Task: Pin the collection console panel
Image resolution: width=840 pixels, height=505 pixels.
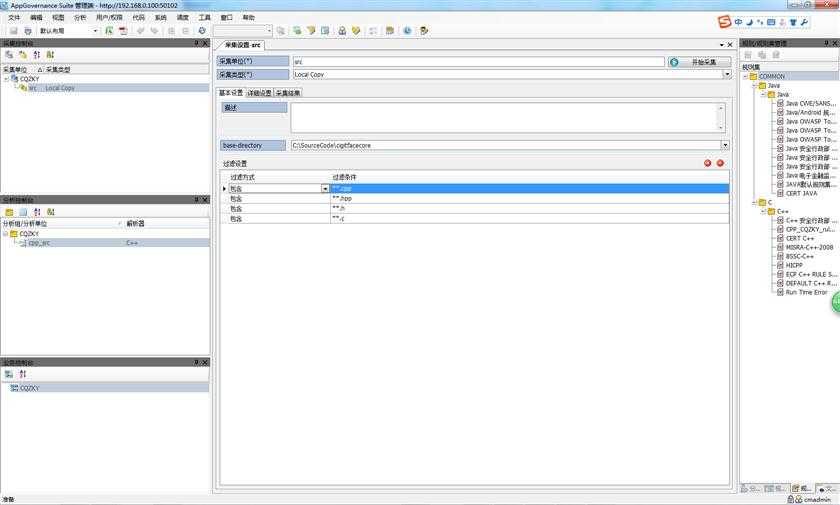Action: 197,43
